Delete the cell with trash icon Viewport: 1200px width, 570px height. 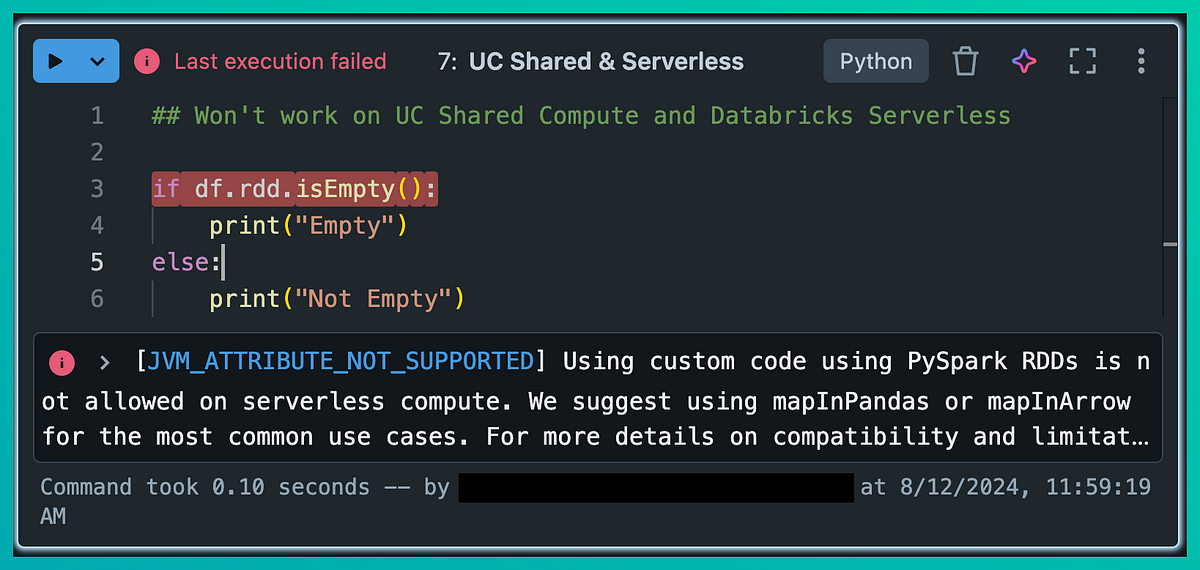coord(965,61)
